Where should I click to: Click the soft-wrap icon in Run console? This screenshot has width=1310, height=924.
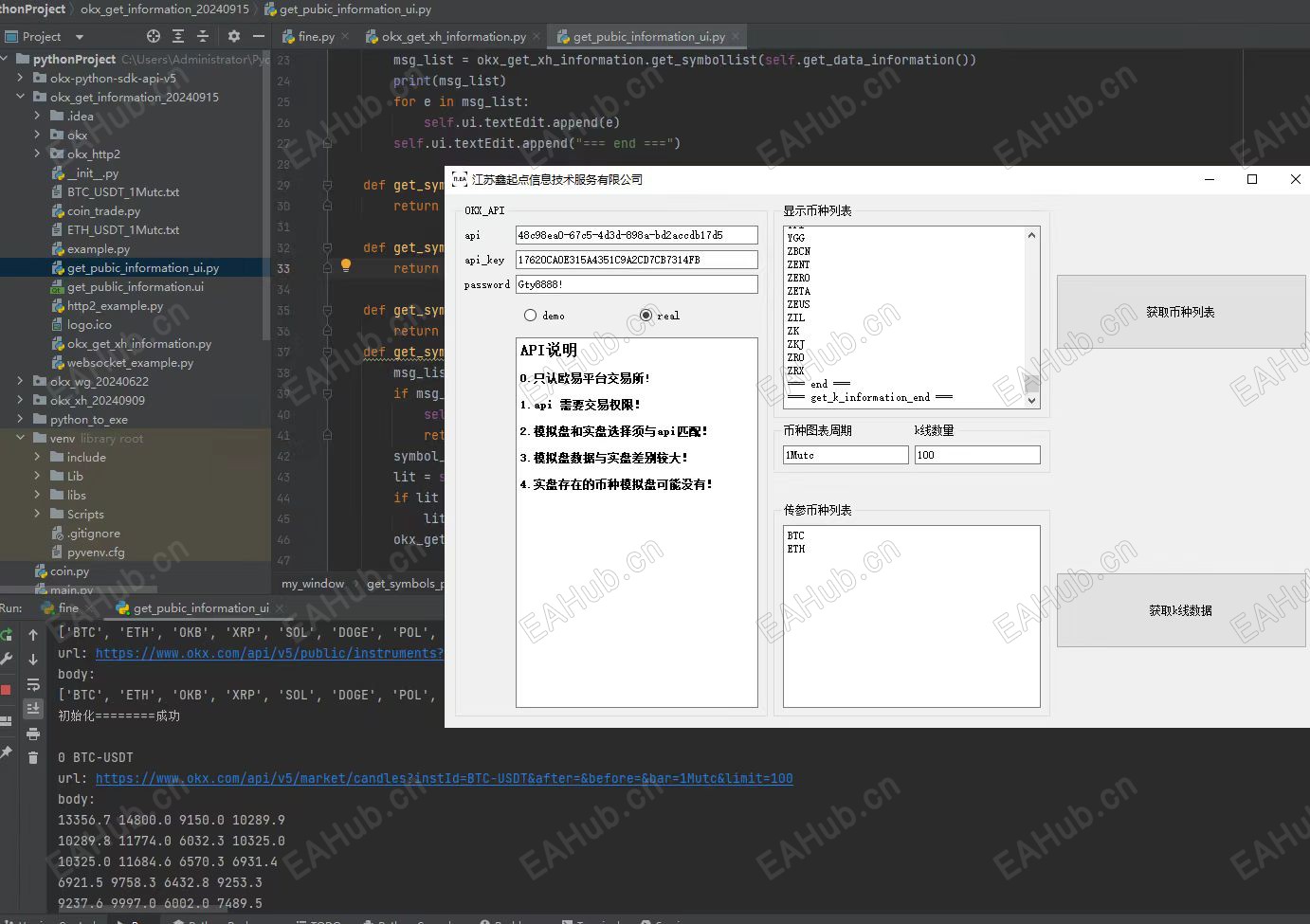33,684
